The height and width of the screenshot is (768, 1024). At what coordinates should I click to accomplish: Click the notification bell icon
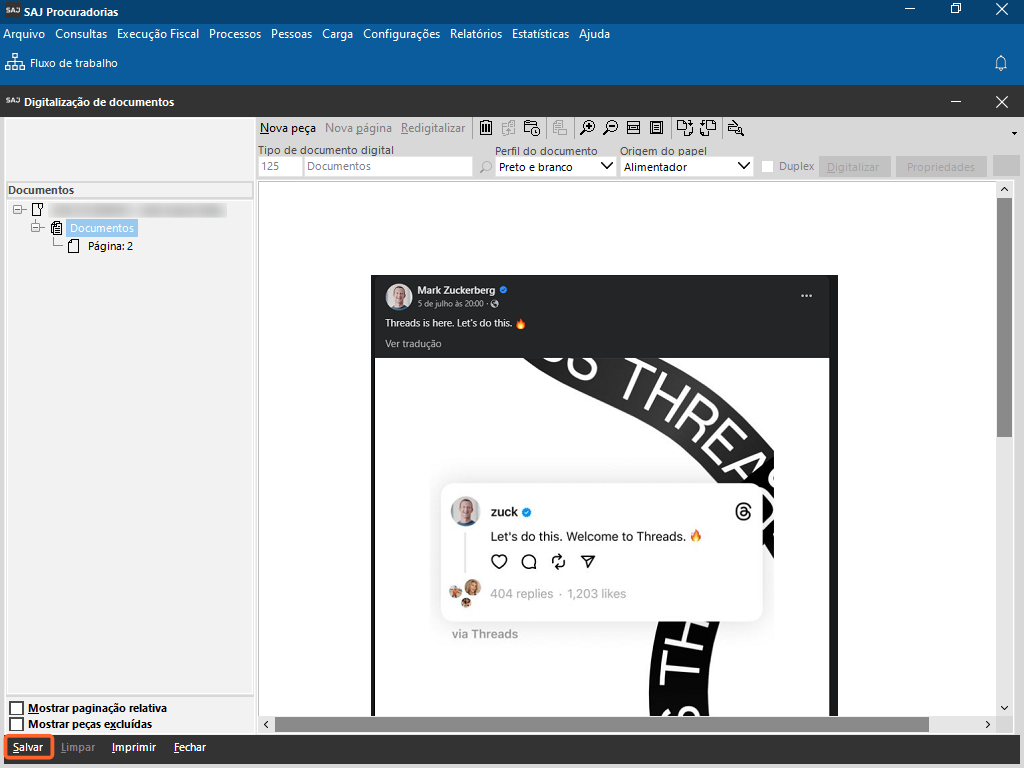(1000, 63)
